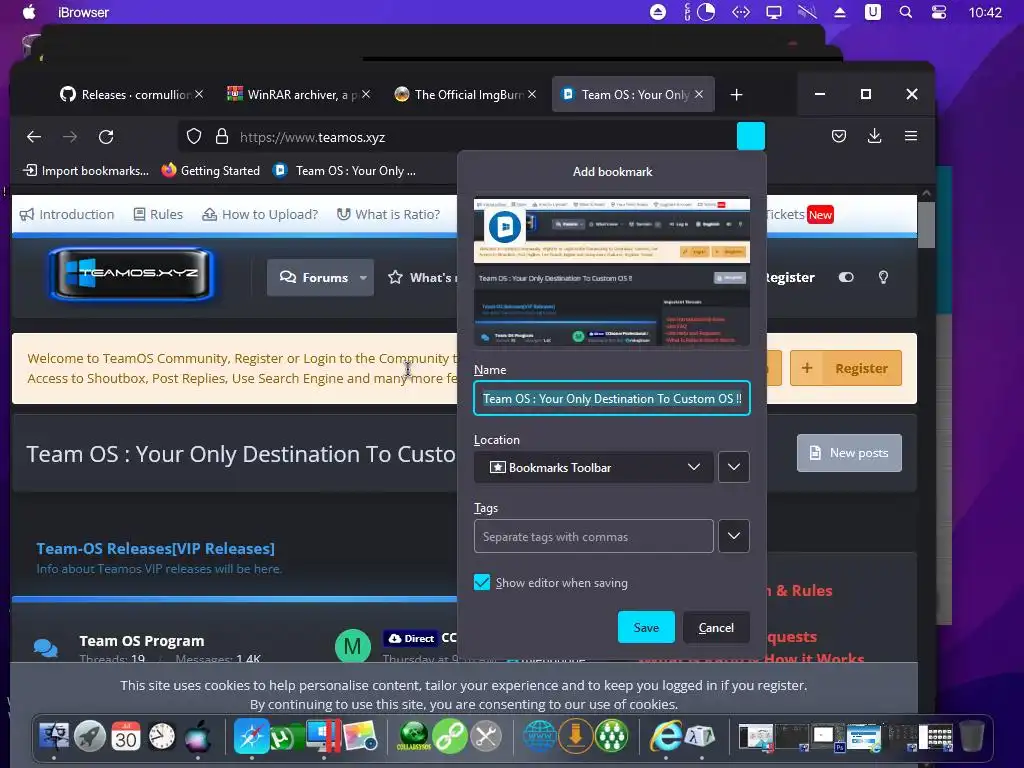Open the shield tracking protection icon
1024x768 pixels.
tap(194, 136)
